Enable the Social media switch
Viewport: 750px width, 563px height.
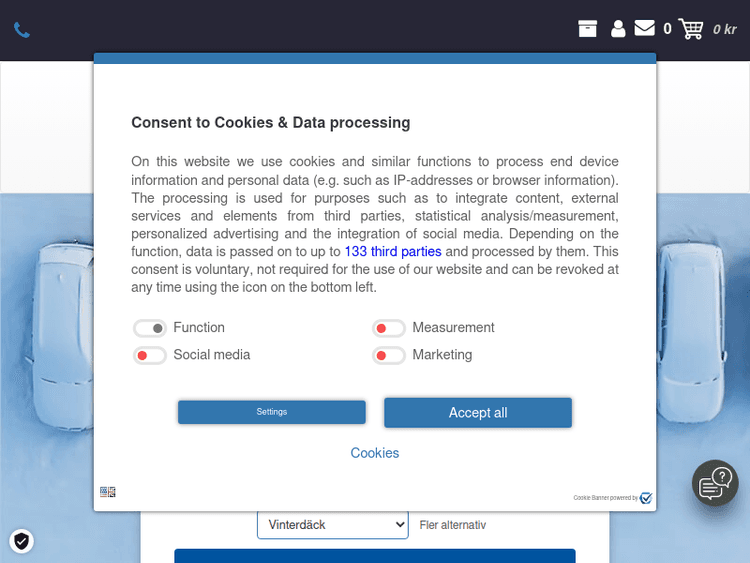(x=150, y=355)
